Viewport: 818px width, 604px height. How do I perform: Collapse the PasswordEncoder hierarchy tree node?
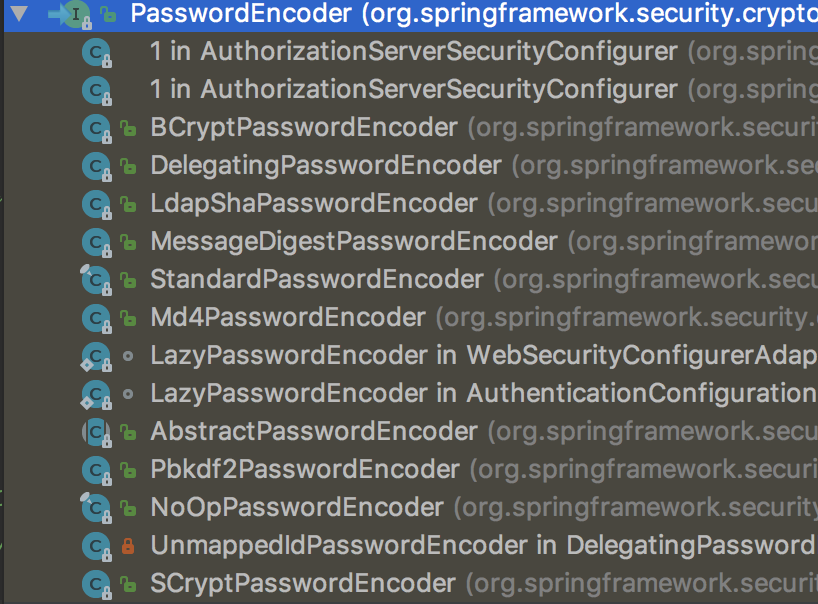[19, 14]
